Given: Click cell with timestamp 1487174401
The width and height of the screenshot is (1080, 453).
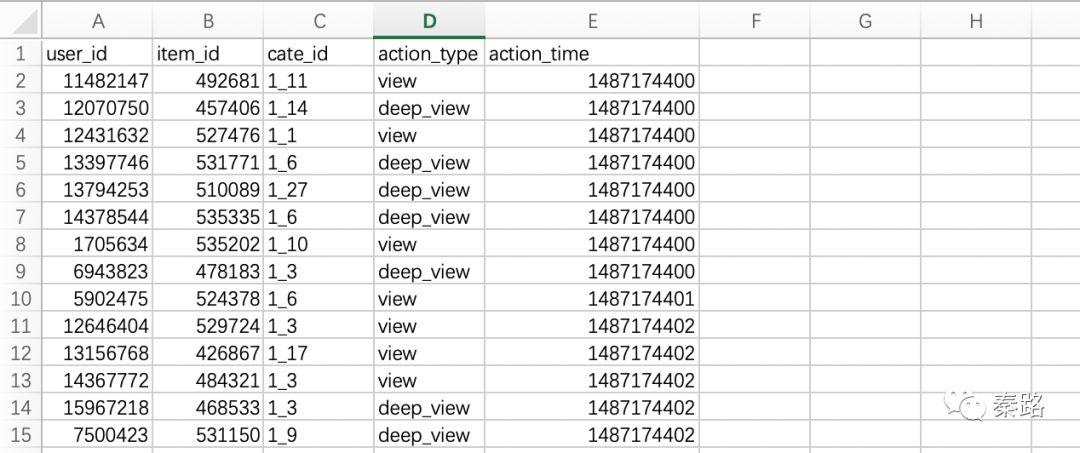Looking at the screenshot, I should coord(592,299).
